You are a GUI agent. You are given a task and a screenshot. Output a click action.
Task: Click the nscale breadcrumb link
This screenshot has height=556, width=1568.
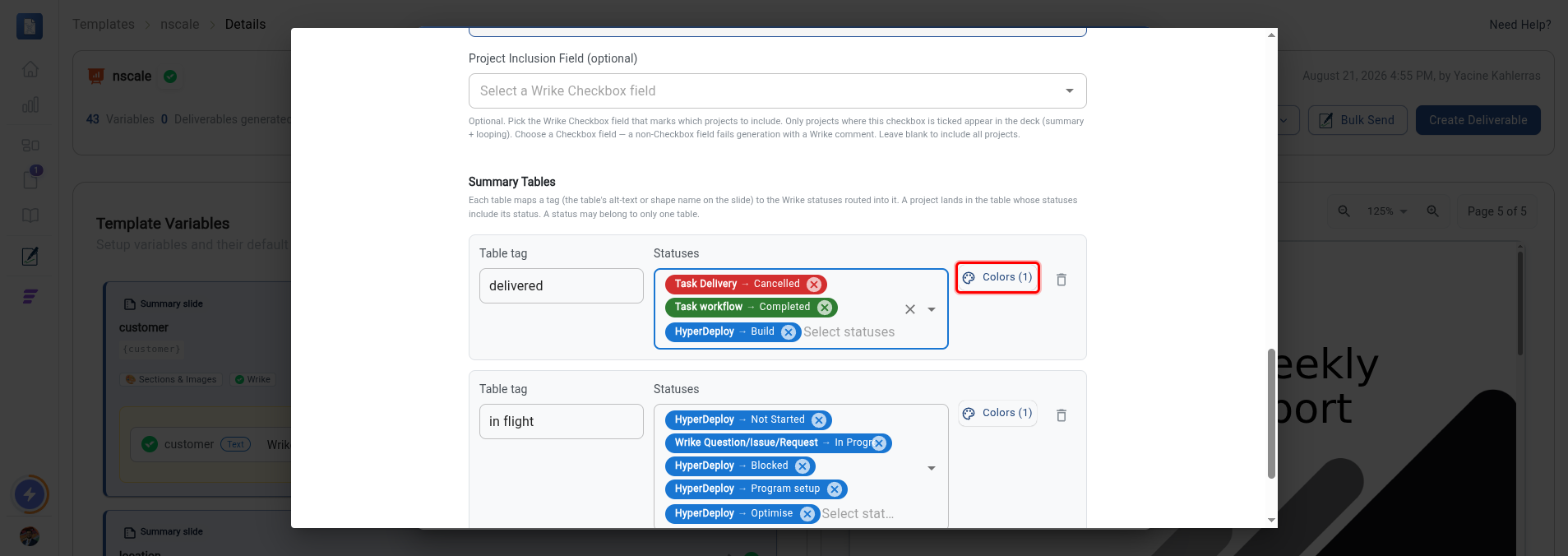click(180, 24)
